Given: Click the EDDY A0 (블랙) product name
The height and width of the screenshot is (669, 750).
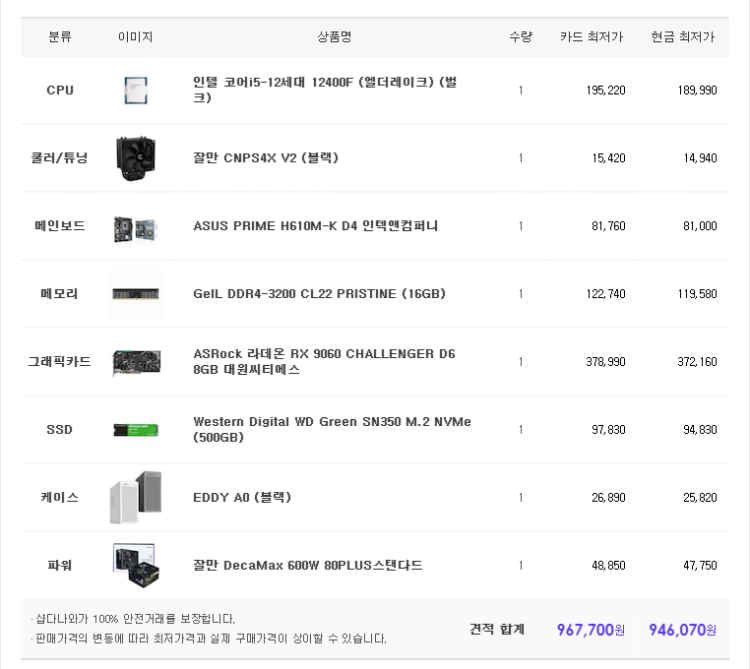Looking at the screenshot, I should pos(242,497).
